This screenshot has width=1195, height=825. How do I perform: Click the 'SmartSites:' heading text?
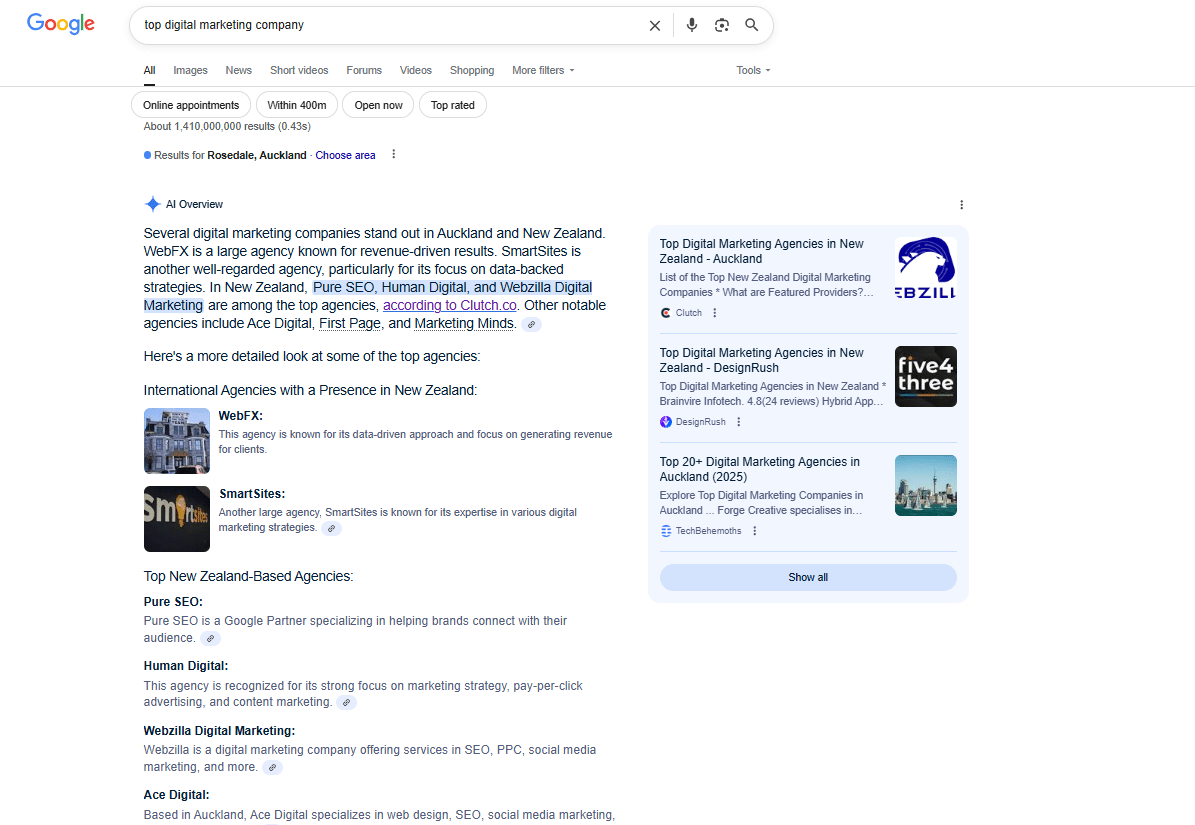tap(252, 494)
